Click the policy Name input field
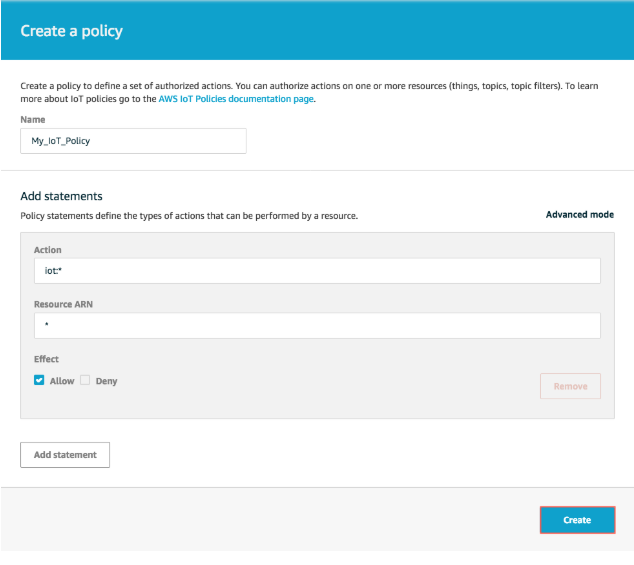 tap(133, 141)
